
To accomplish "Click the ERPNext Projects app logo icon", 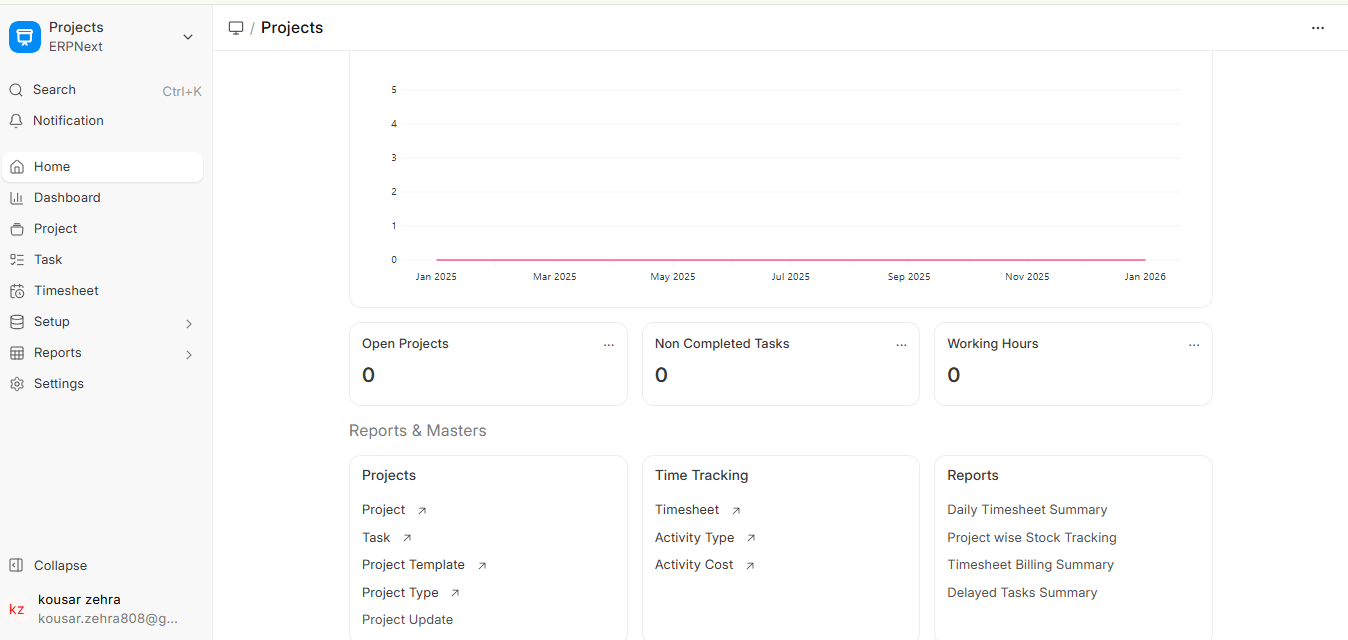I will pyautogui.click(x=25, y=37).
